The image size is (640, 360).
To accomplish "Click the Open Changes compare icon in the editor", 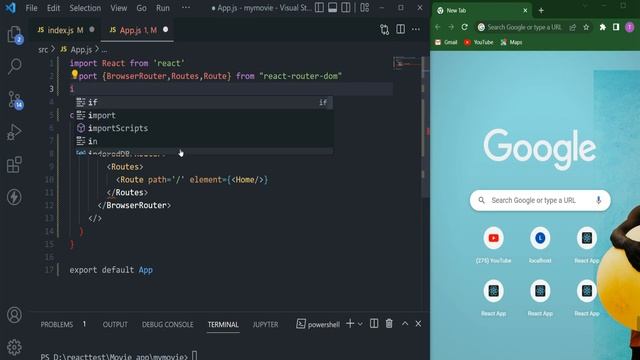I will pos(384,29).
